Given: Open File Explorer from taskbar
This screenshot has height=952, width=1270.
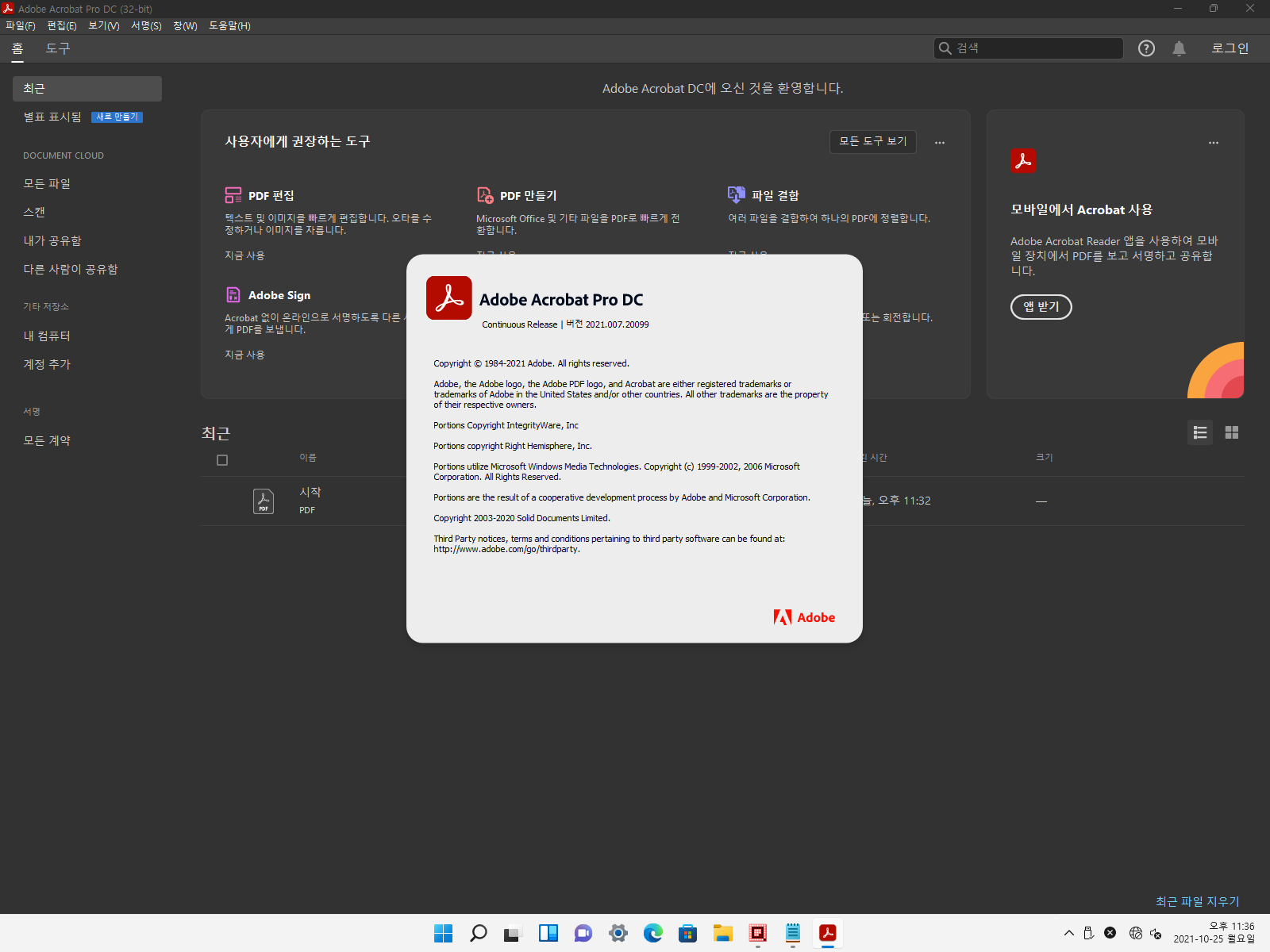Looking at the screenshot, I should coord(723,933).
